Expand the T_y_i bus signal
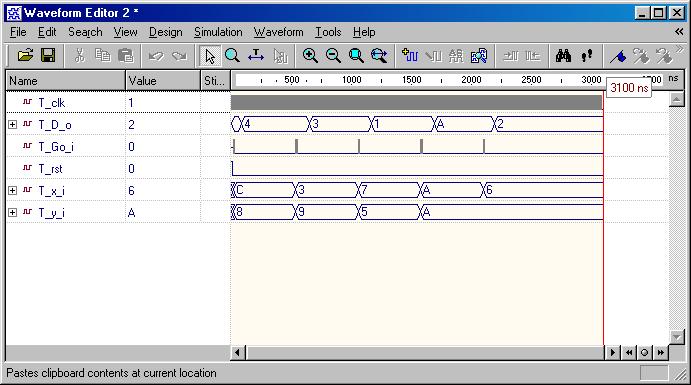The width and height of the screenshot is (691, 385). (x=12, y=212)
